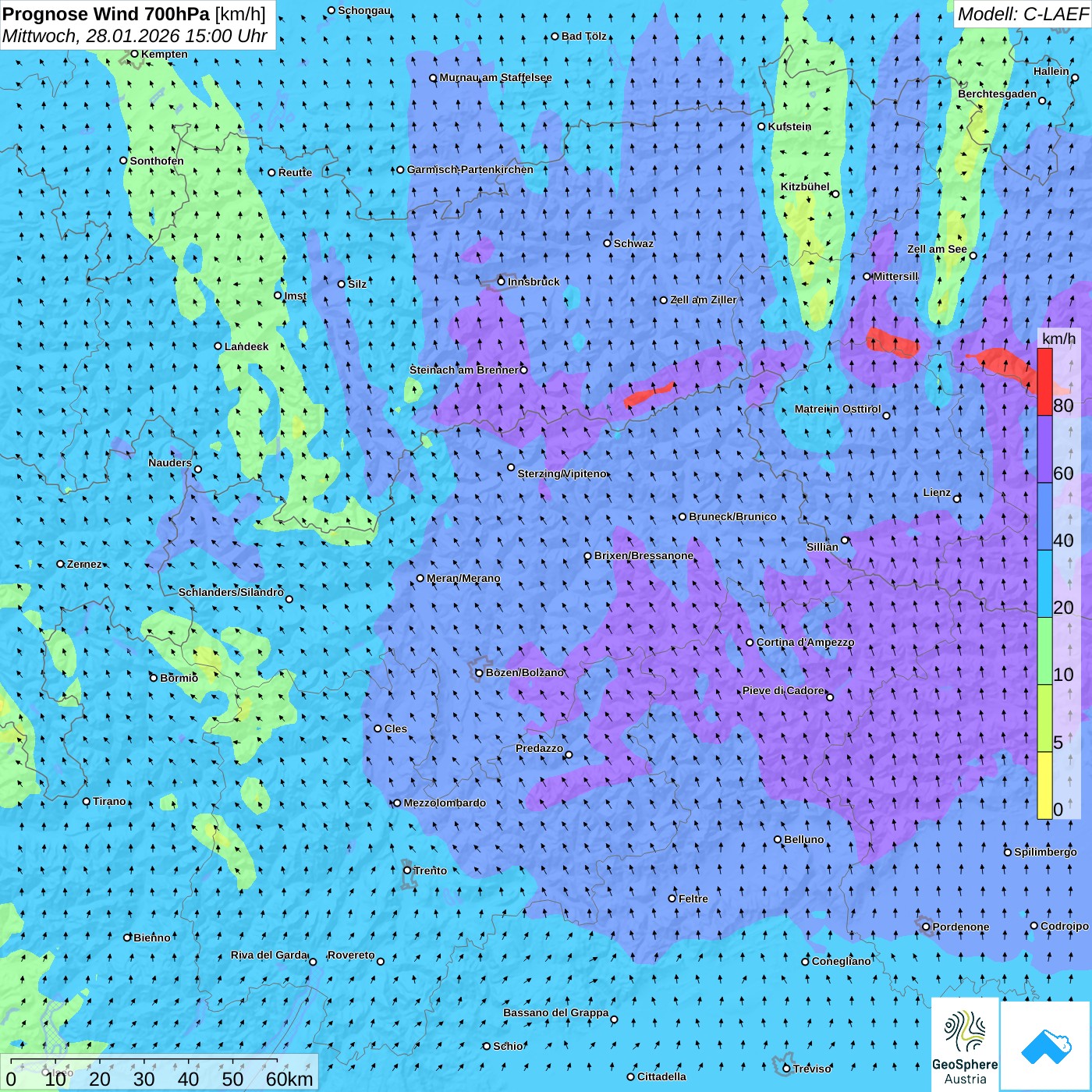Click the 'Bruneck/Brunico' place label
This screenshot has height=1092, width=1092.
pos(732,516)
